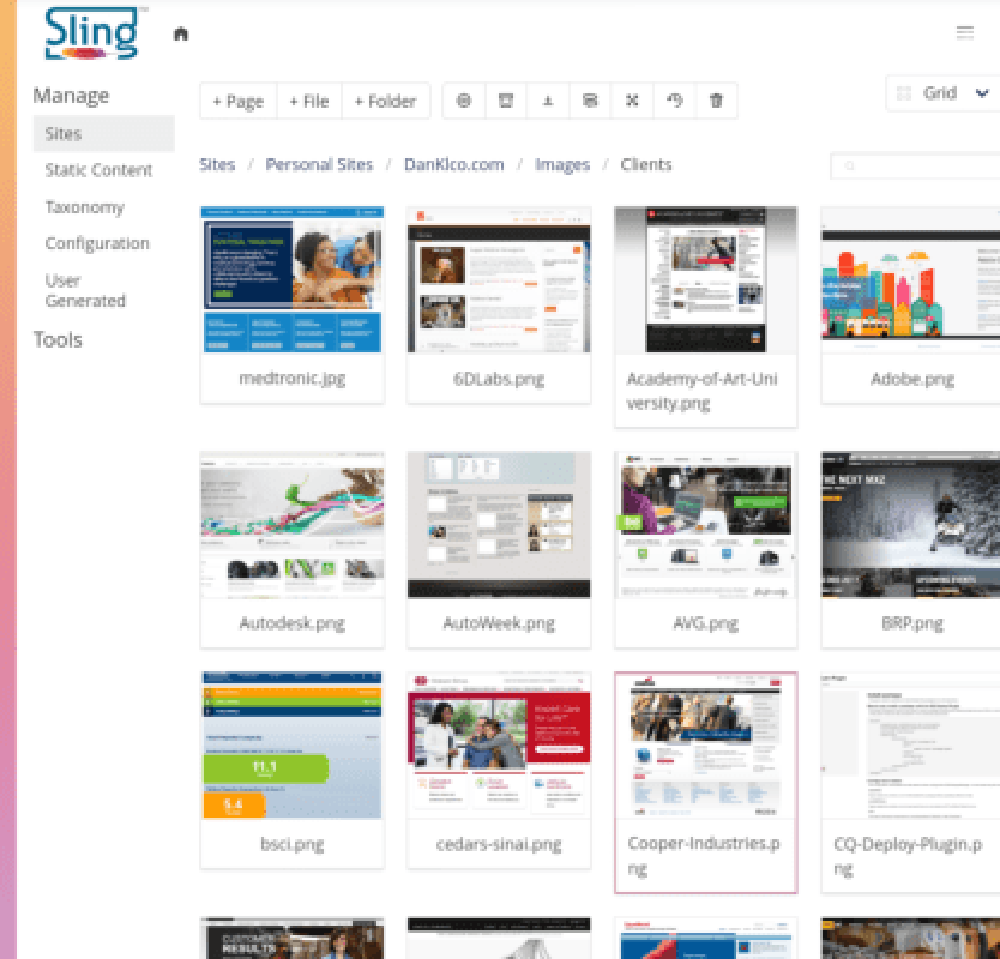Click the delete trash icon

tap(717, 100)
